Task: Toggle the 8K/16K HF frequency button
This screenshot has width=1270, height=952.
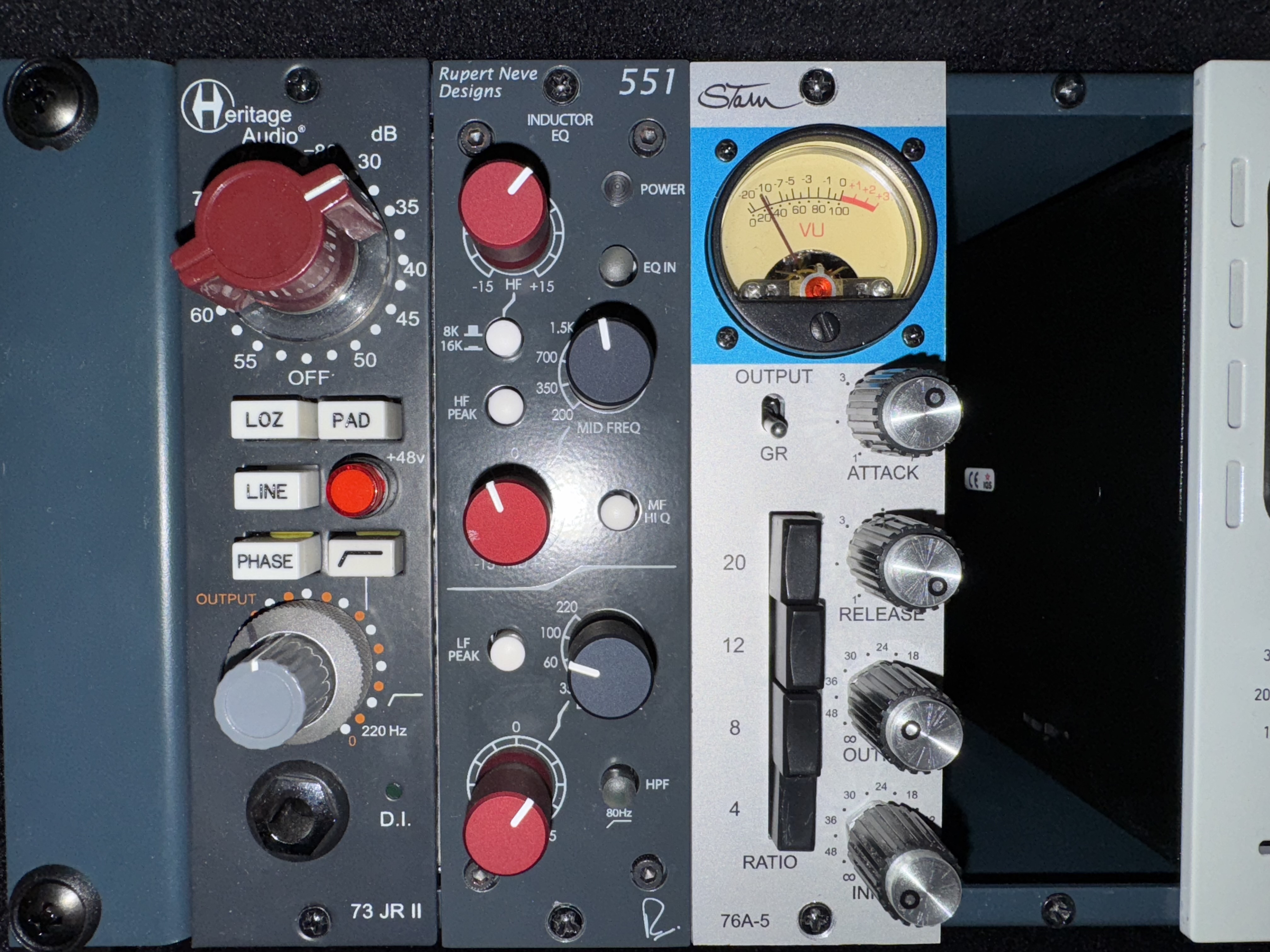Action: pyautogui.click(x=504, y=338)
